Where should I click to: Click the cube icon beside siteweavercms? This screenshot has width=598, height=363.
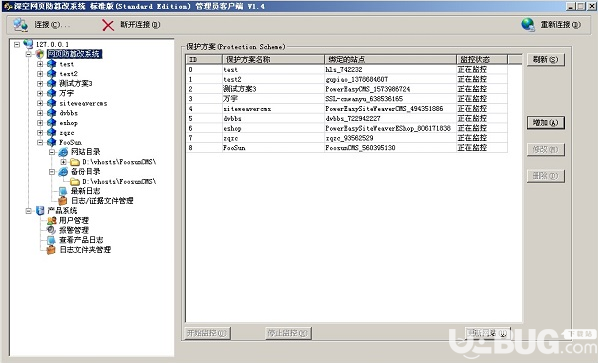51,103
